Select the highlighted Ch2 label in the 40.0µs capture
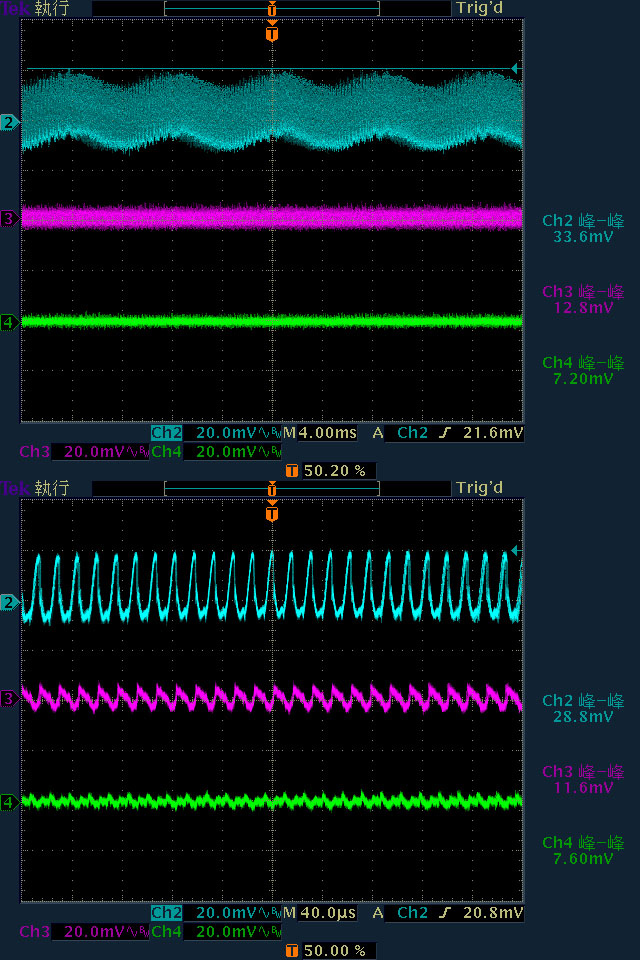640x960 pixels. pos(167,913)
